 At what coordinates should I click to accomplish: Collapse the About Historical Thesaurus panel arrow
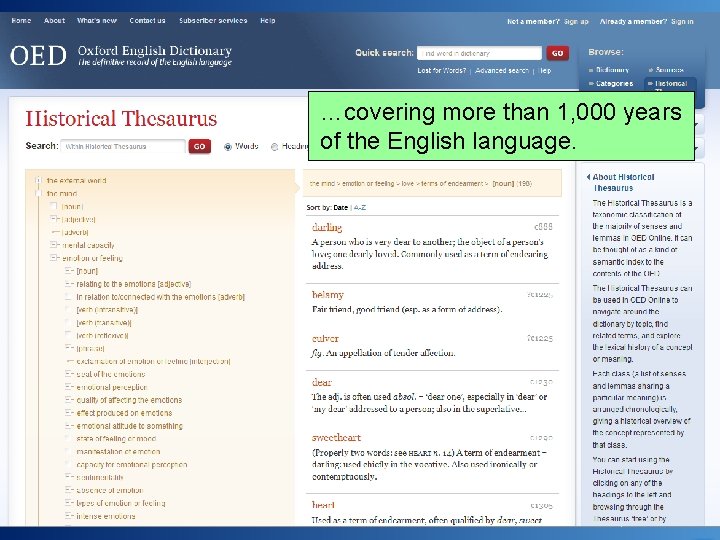[588, 177]
